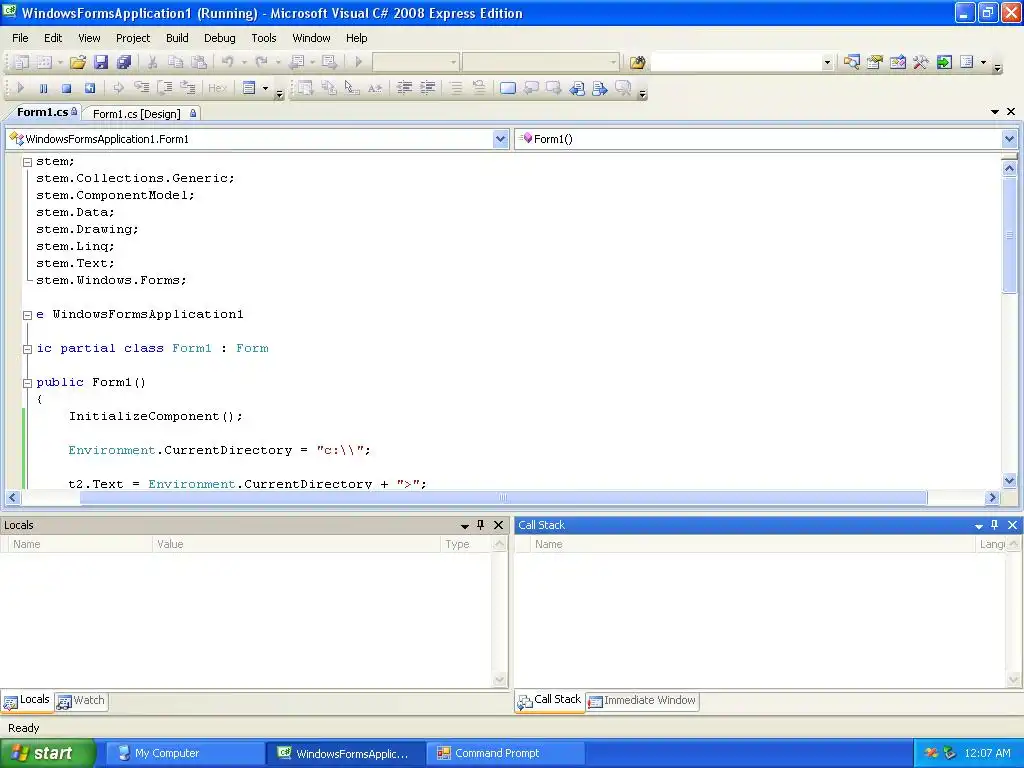Click the code editor vertical scroll down arrow
This screenshot has height=768, width=1024.
[1009, 481]
